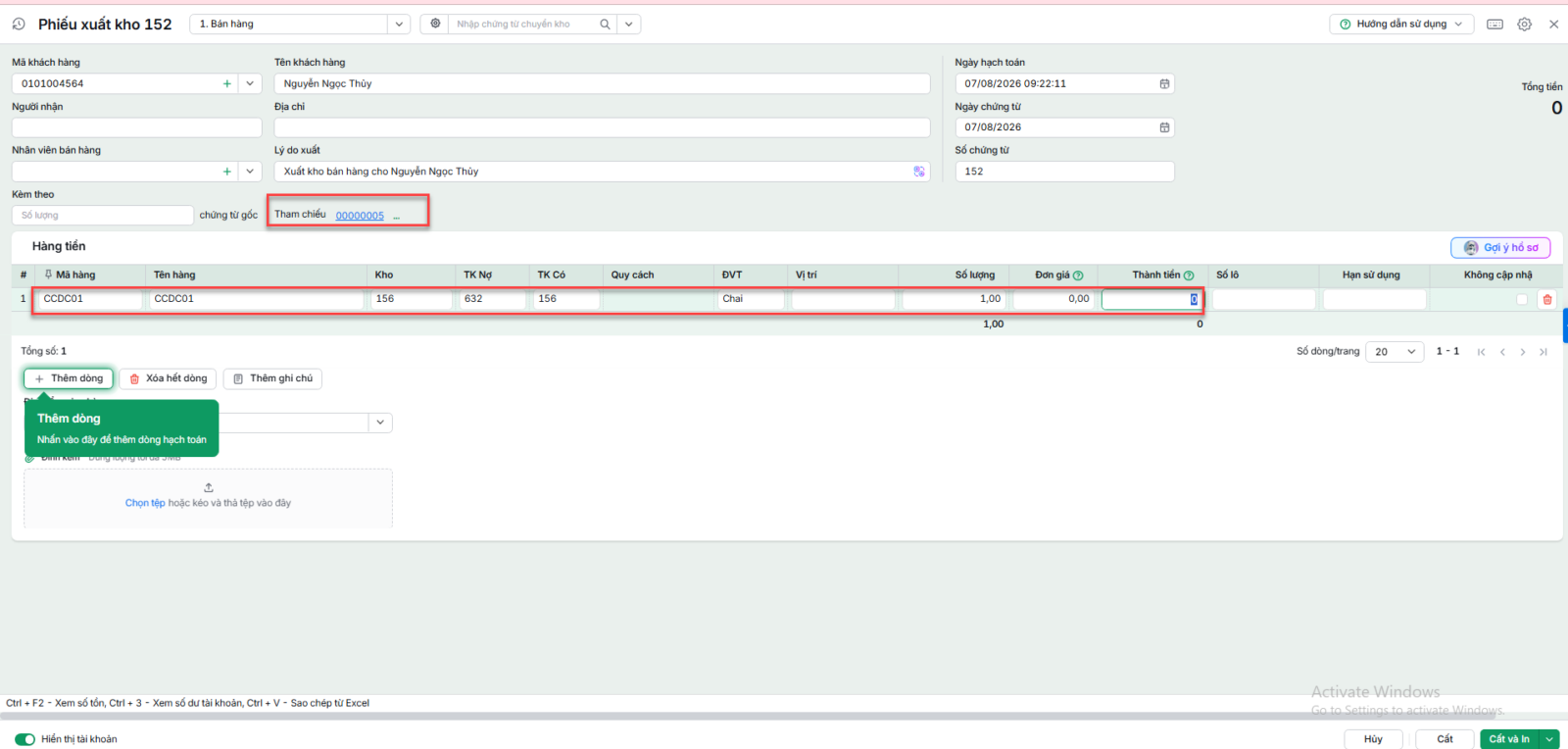Click the pin icon in the Mã hàng column header
The image size is (1568, 749).
(48, 275)
